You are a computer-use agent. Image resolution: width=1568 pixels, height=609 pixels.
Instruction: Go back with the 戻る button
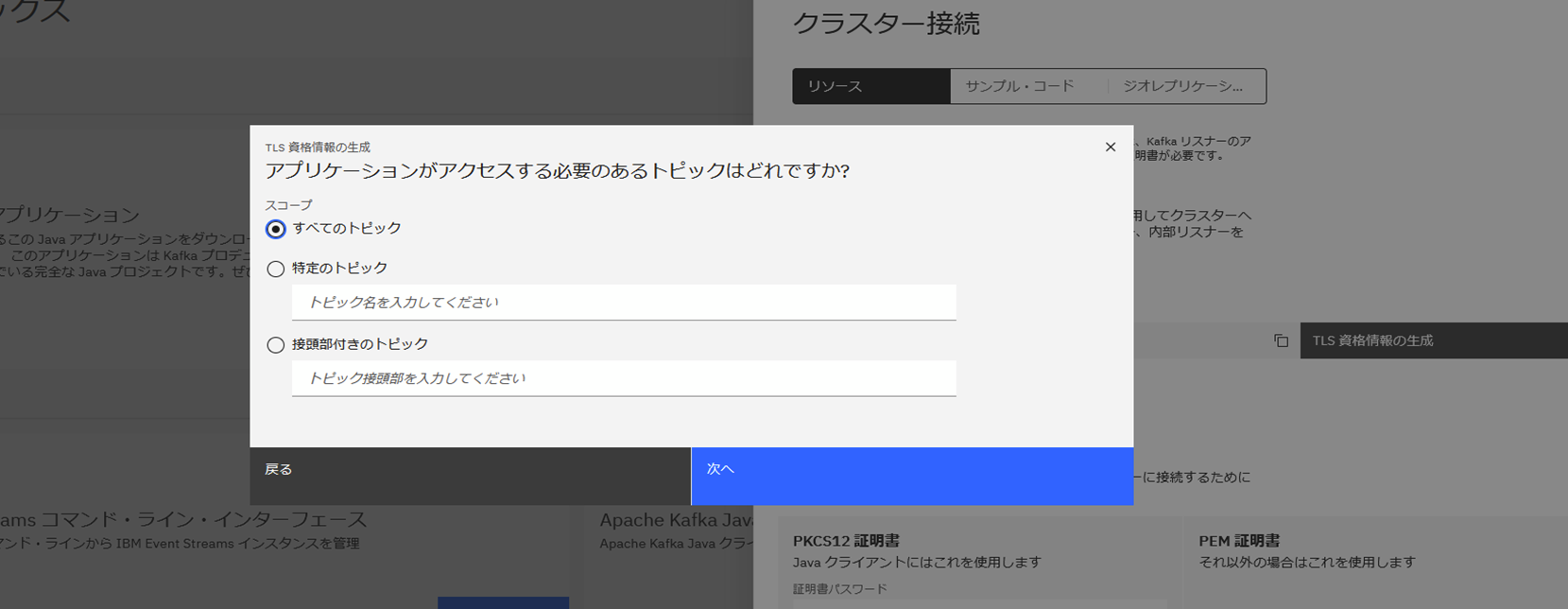click(x=471, y=476)
